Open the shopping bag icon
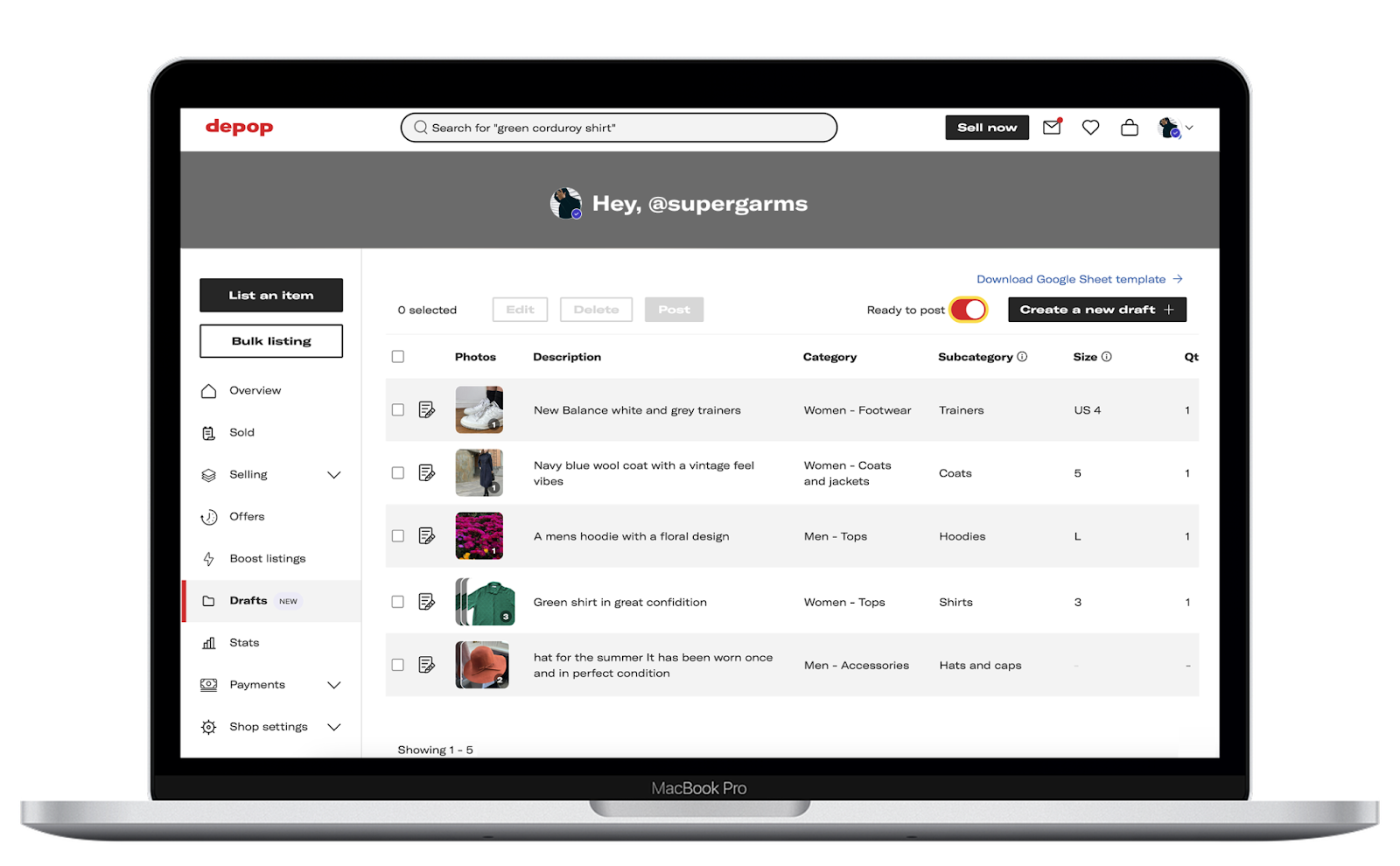The width and height of the screenshot is (1400, 866). point(1130,128)
